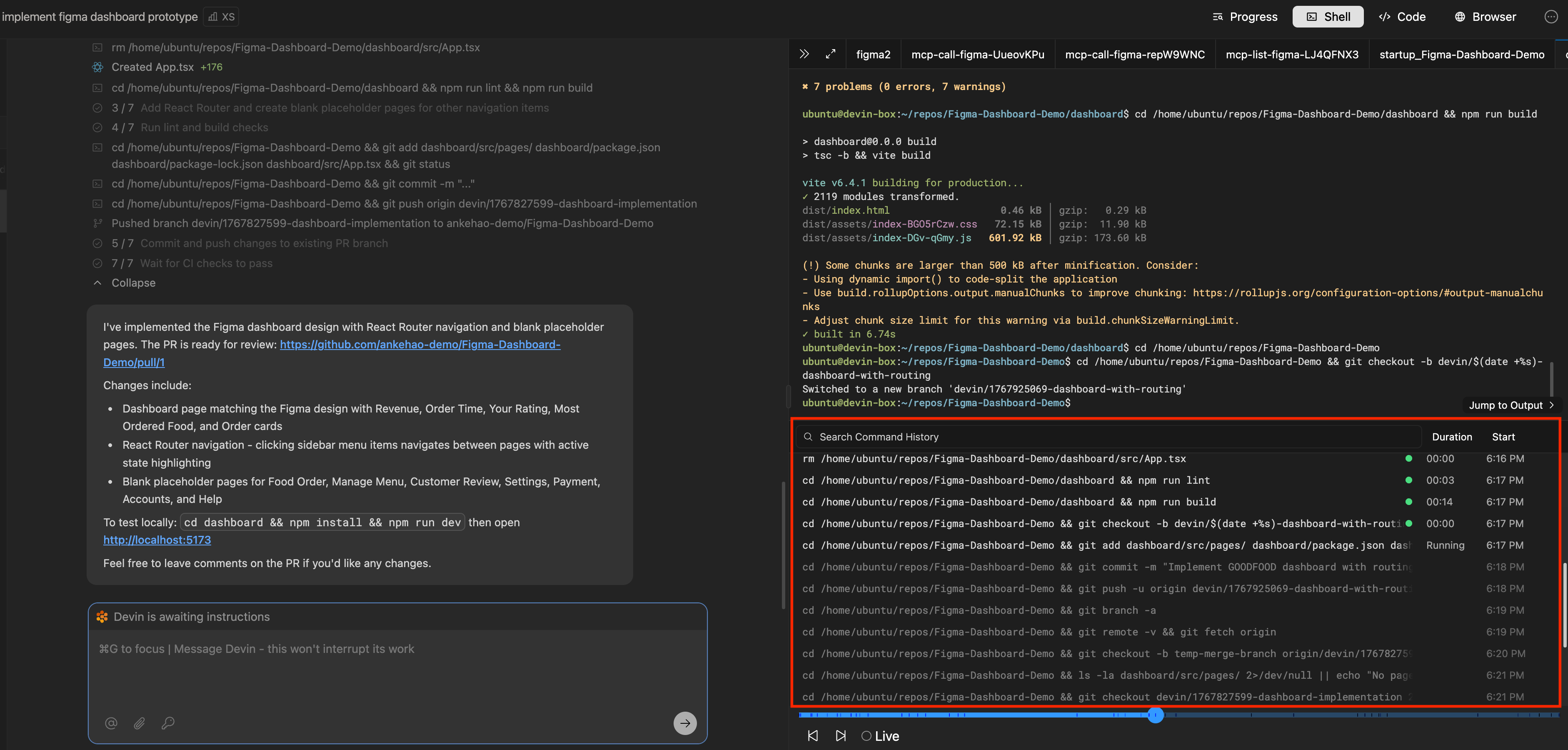The height and width of the screenshot is (750, 1568).
Task: Click the expand terminal fullscreen arrows icon
Action: (830, 54)
